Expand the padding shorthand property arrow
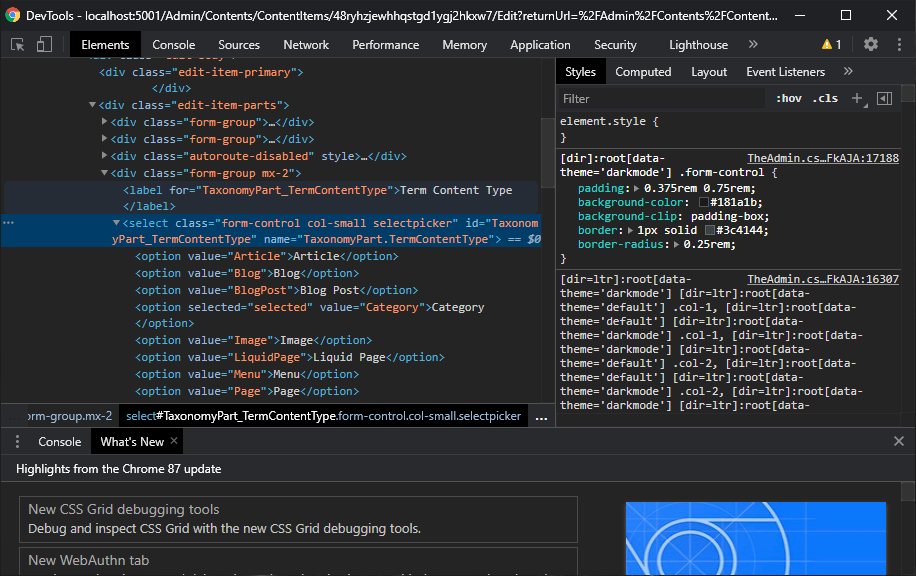This screenshot has width=916, height=576. click(x=636, y=187)
